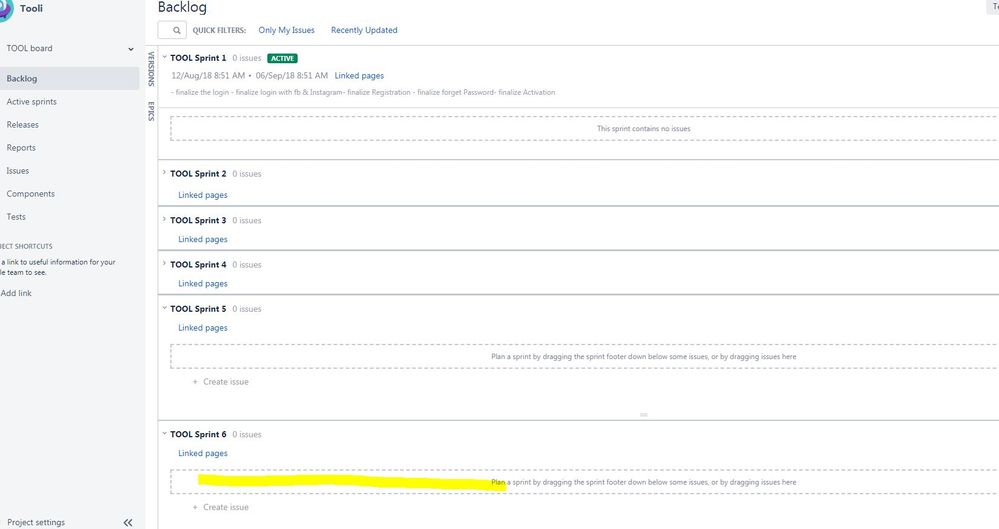999x529 pixels.
Task: Click the search magnifier in backlog filter
Action: coord(176,30)
